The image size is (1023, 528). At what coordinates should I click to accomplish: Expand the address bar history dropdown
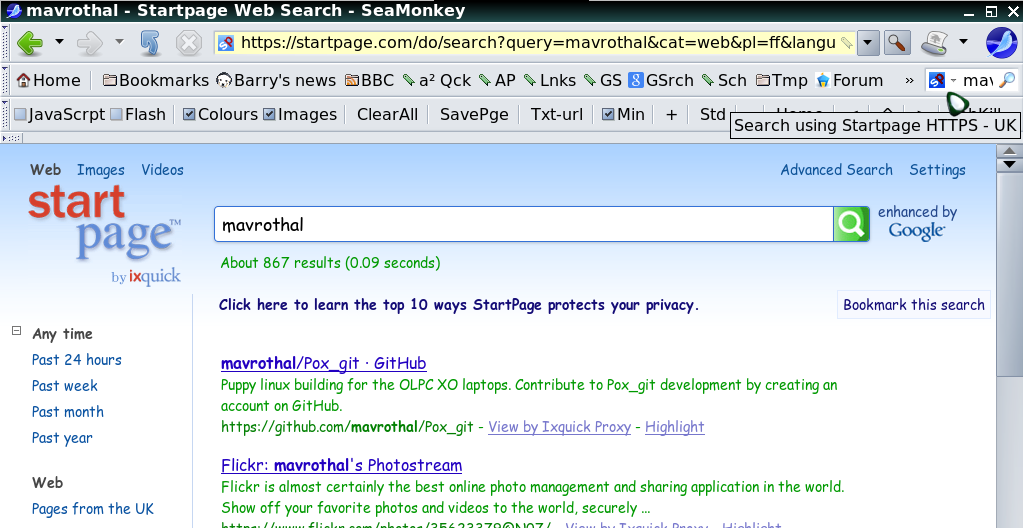[x=868, y=43]
